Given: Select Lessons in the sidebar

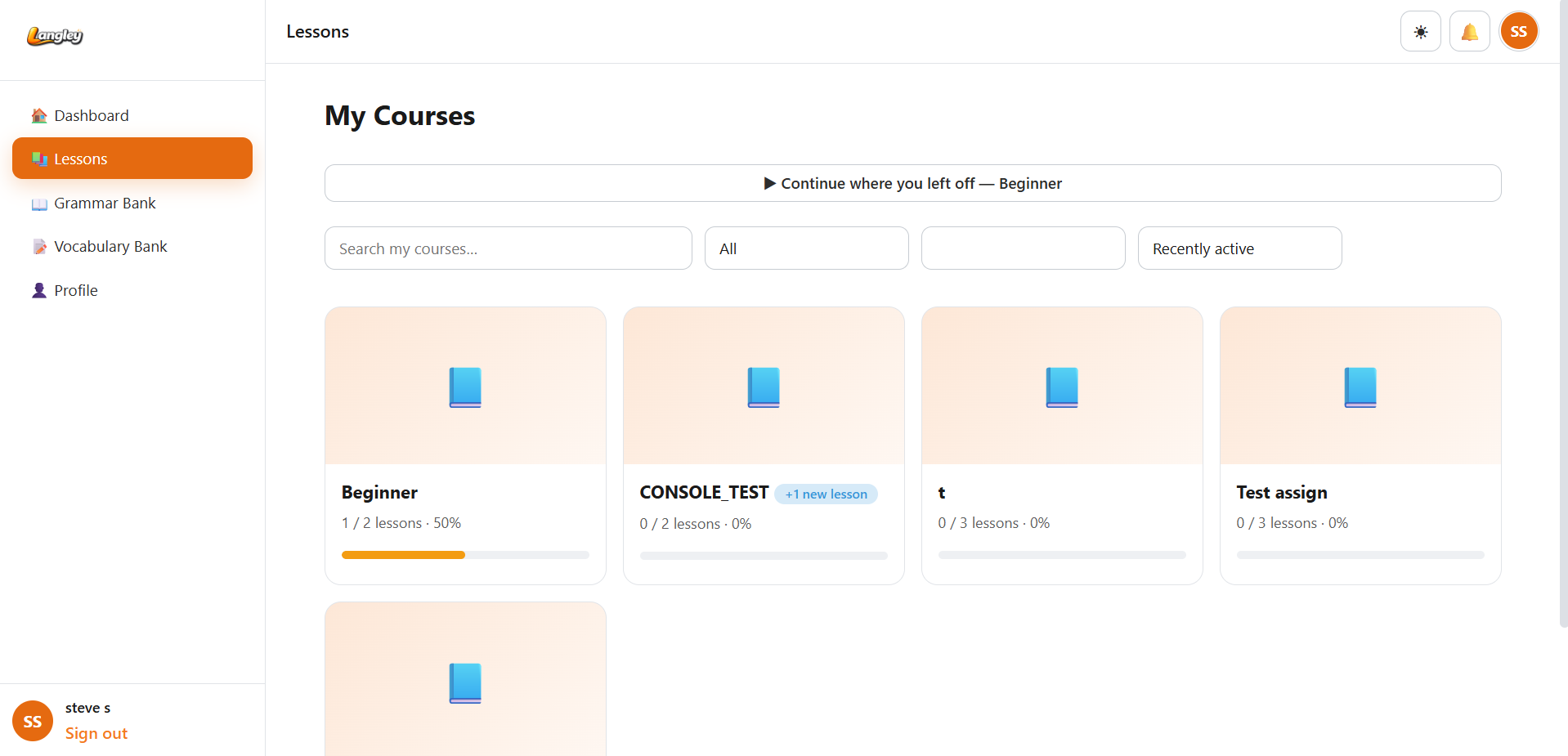Looking at the screenshot, I should click(x=132, y=159).
